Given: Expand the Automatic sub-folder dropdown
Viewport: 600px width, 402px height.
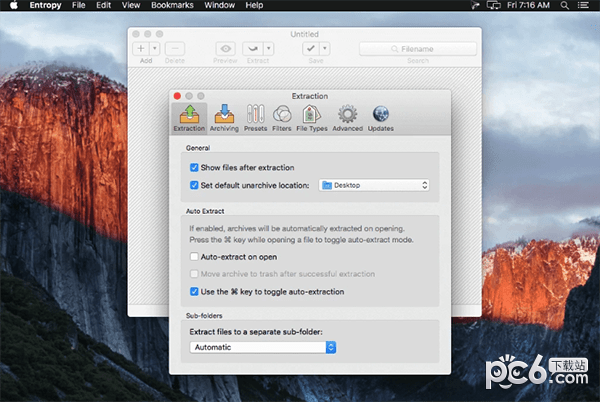Looking at the screenshot, I should [x=262, y=347].
